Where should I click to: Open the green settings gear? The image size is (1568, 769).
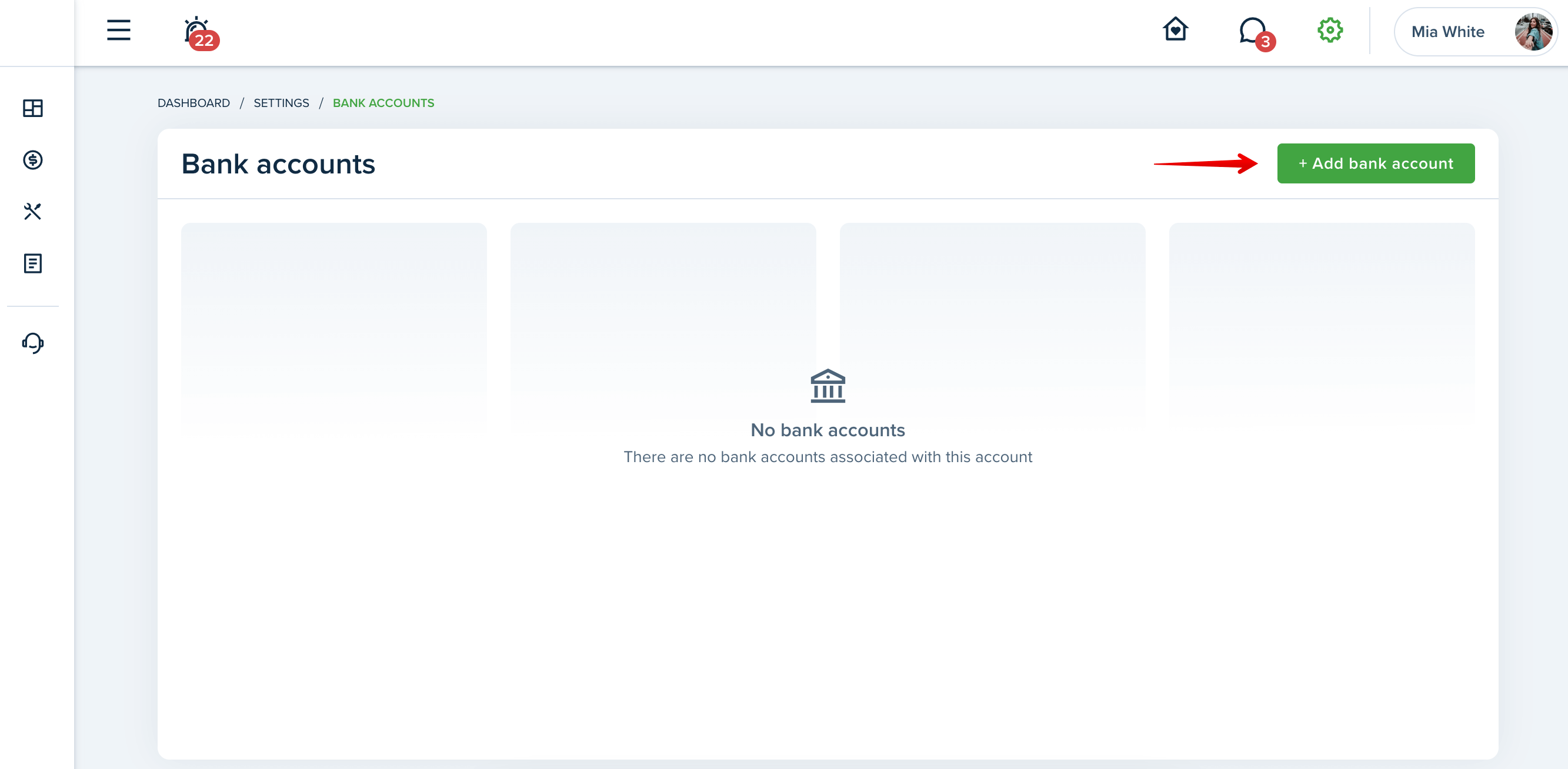pos(1330,30)
